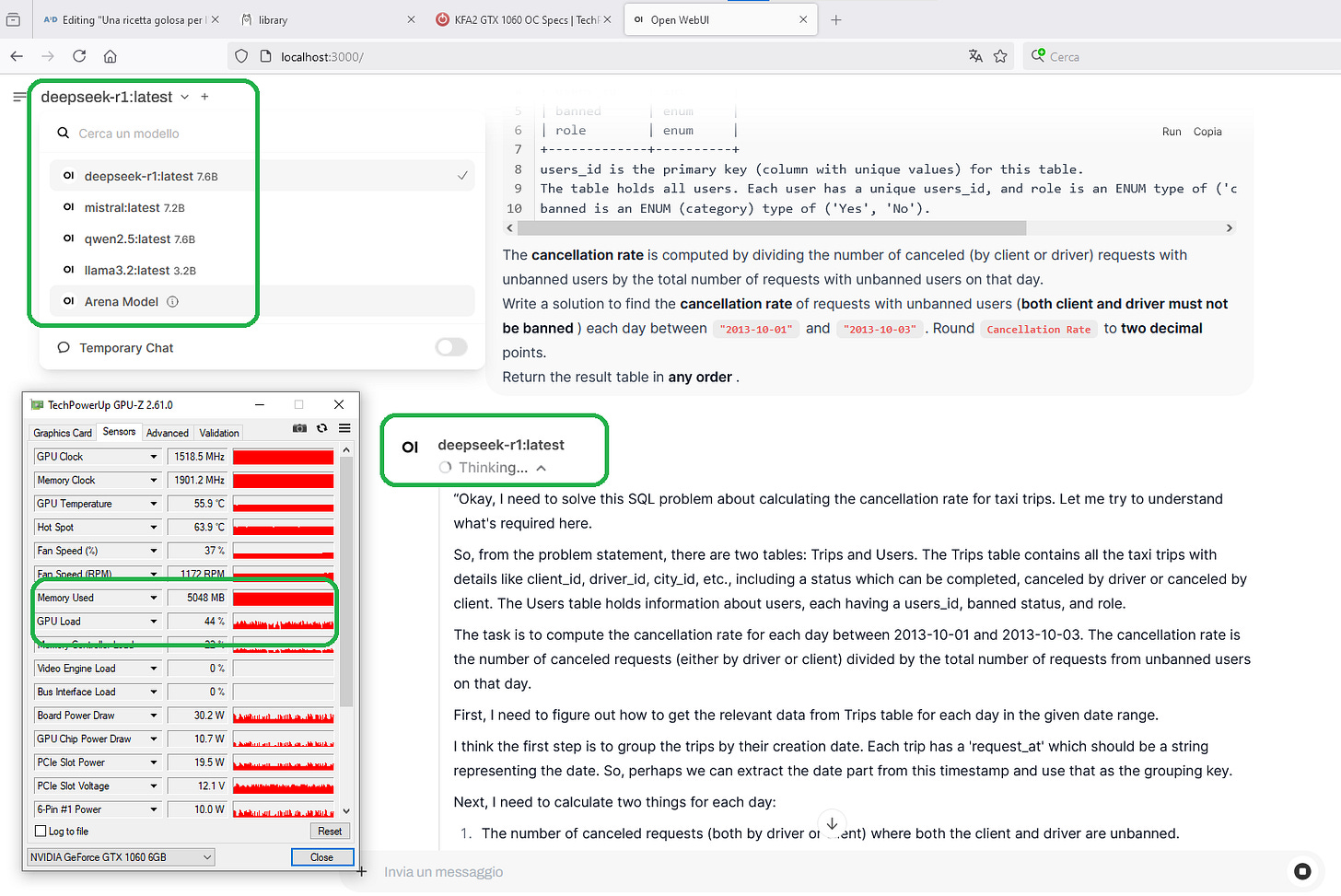The width and height of the screenshot is (1341, 896).
Task: Open Video Engine Load sensor dropdown
Action: (x=154, y=669)
